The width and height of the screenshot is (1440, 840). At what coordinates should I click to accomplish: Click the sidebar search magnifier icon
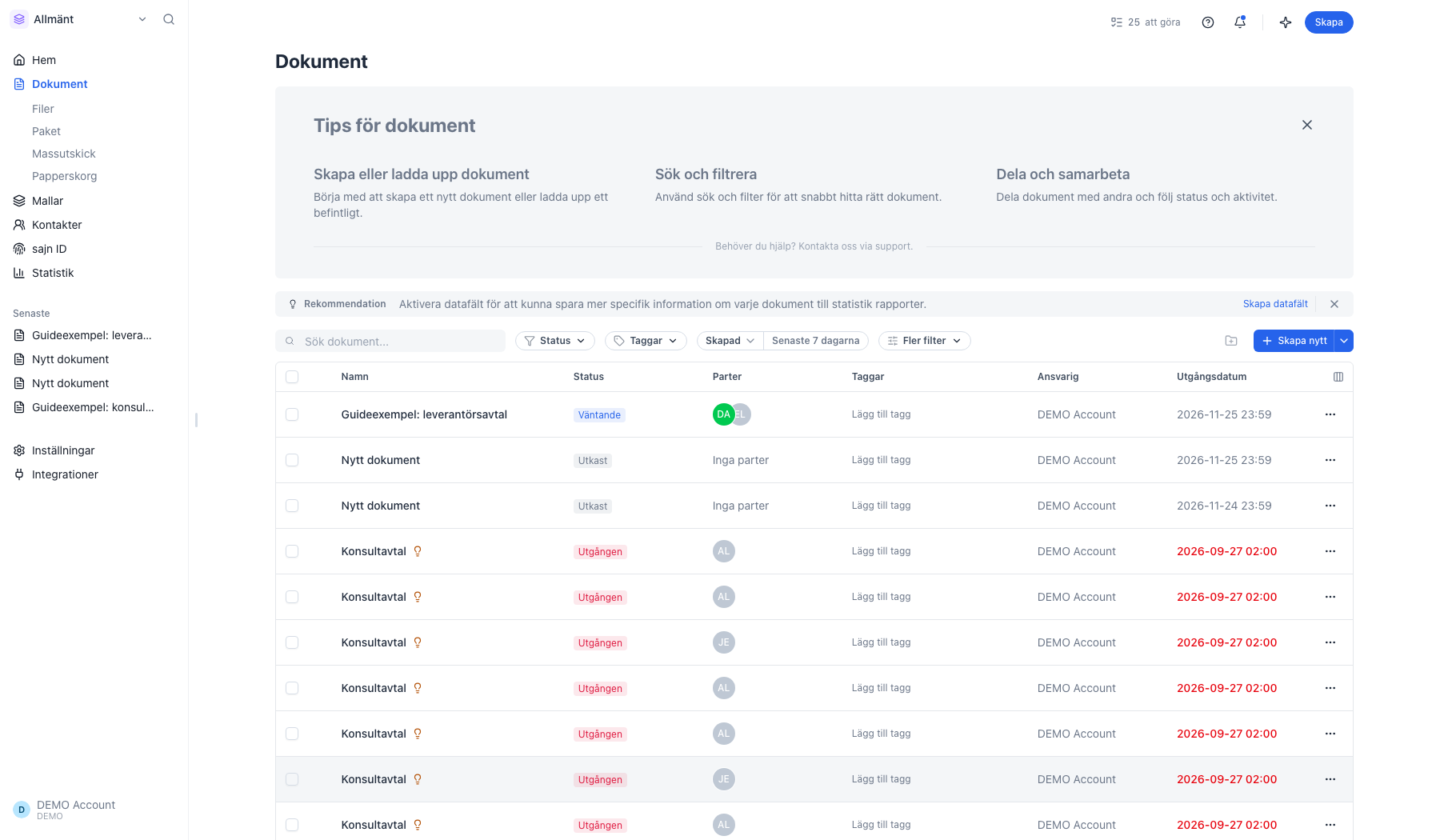pos(169,19)
